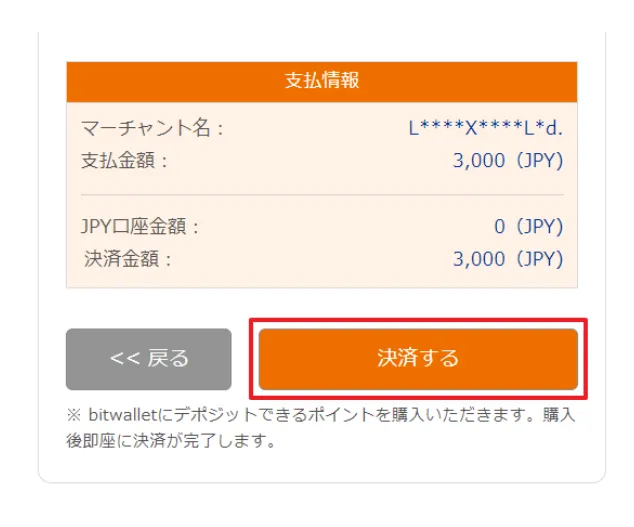634x527 pixels.
Task: Go back with the << 戻る button
Action: [x=149, y=358]
